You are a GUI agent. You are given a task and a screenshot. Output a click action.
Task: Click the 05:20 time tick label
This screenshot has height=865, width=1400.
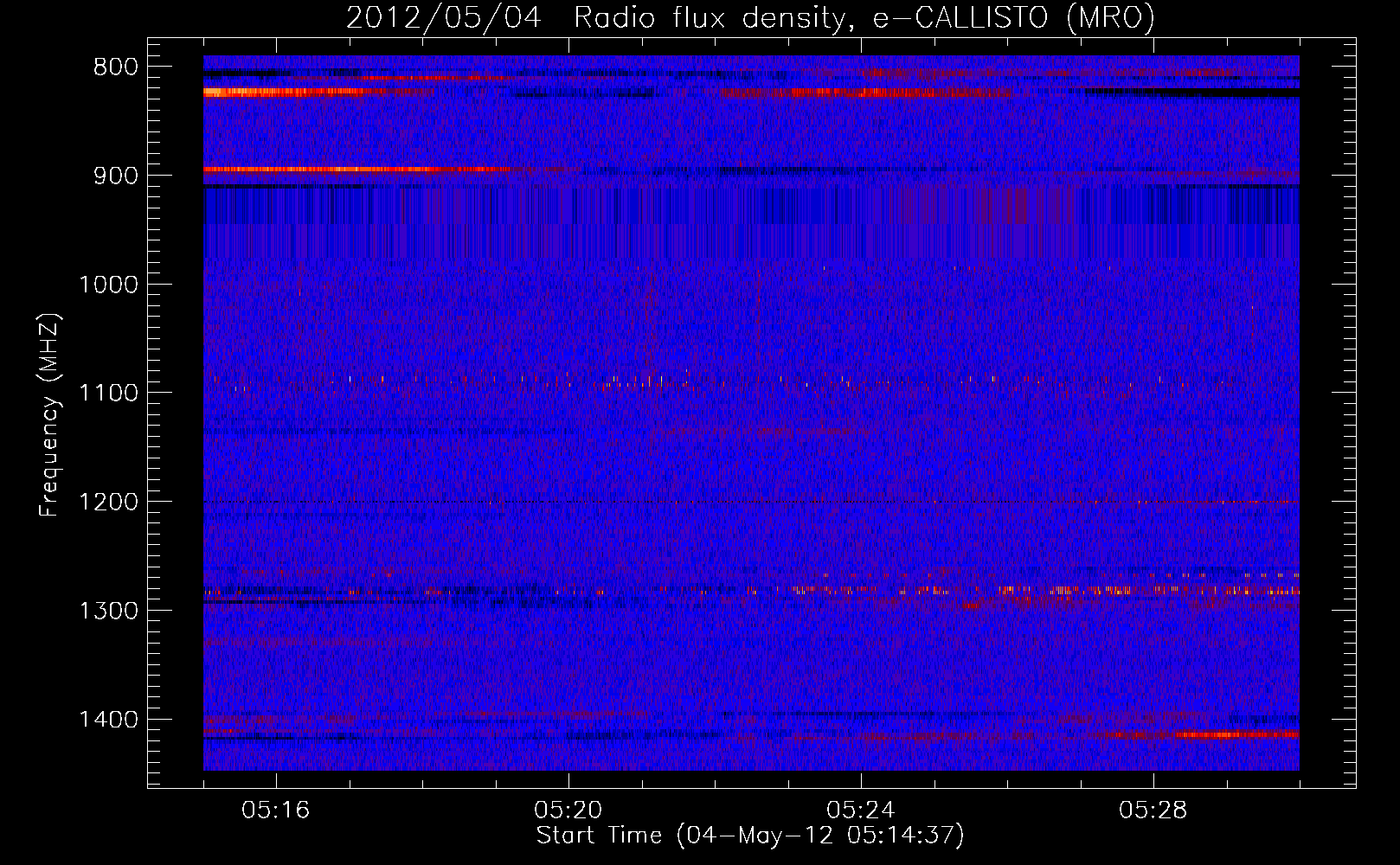click(x=568, y=811)
